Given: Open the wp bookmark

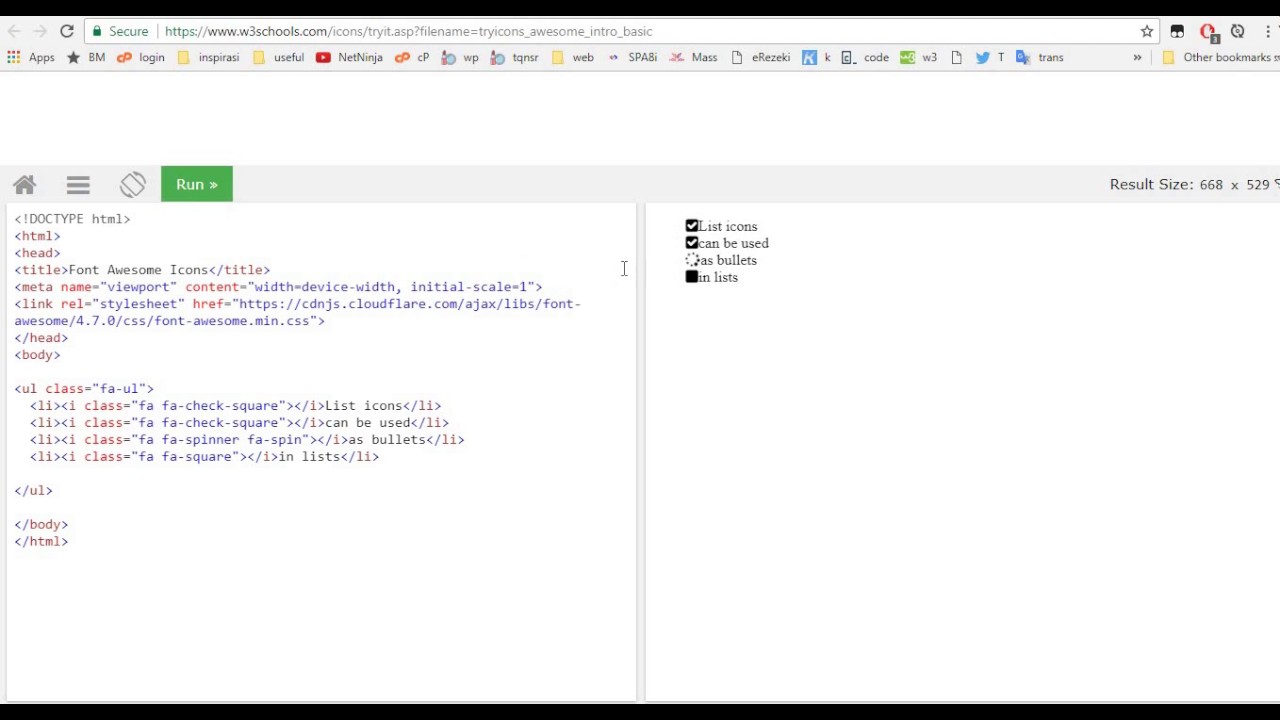Looking at the screenshot, I should pyautogui.click(x=460, y=58).
